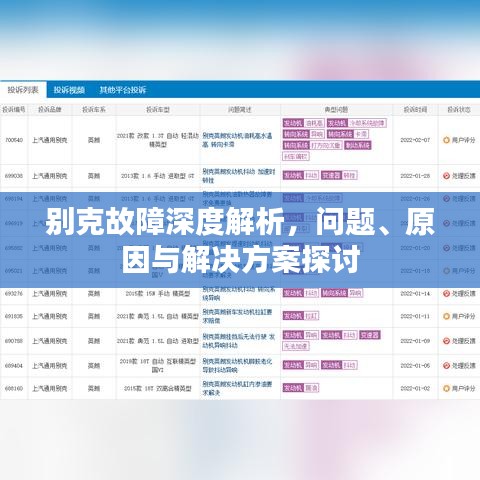Click the 典型问题 column header
The image size is (480, 480).
(x=336, y=109)
